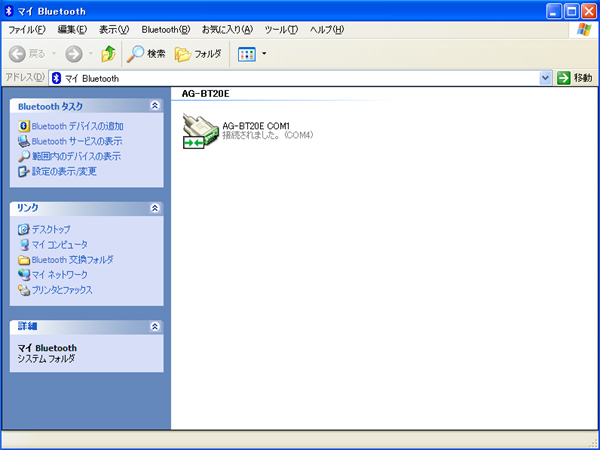
Task: Open the デスクトップ link
Action: coord(51,229)
